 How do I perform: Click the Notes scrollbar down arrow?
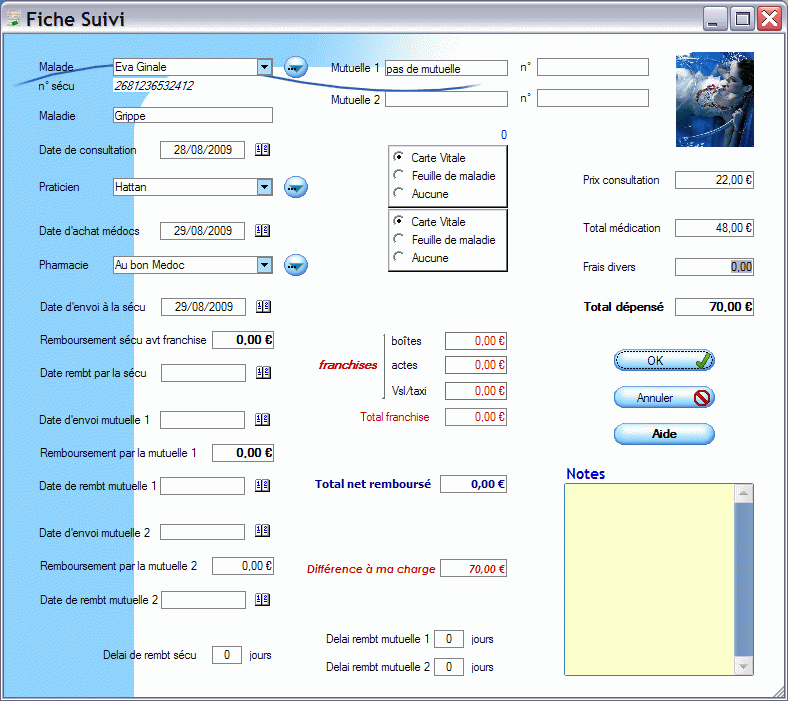tap(743, 666)
